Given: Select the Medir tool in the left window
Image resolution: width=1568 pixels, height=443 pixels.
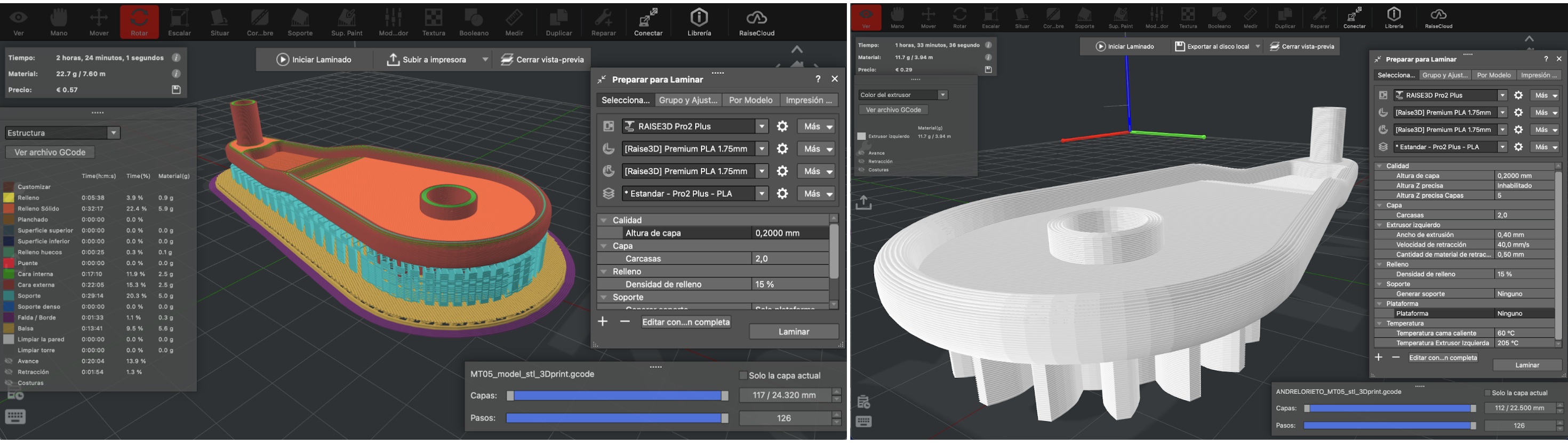Looking at the screenshot, I should (514, 21).
